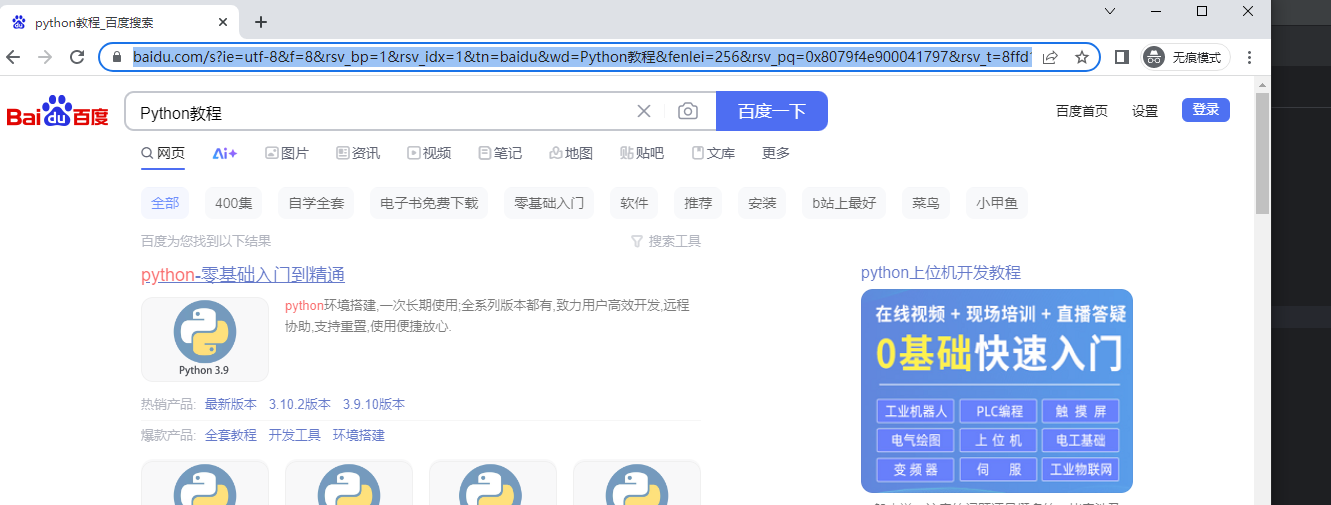Open Chrome three-dot menu
Image resolution: width=1331 pixels, height=505 pixels.
click(1250, 57)
